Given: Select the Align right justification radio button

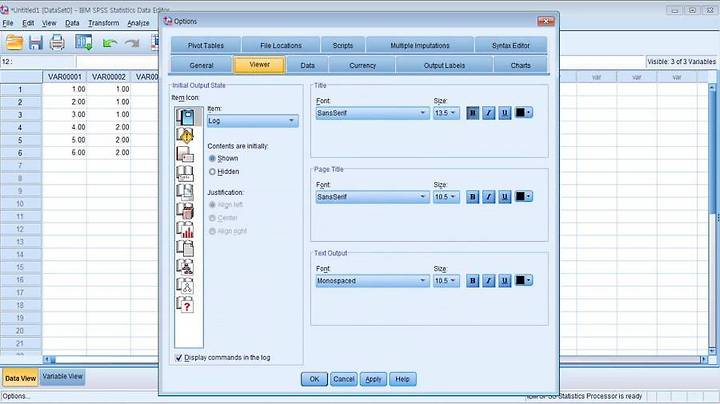Looking at the screenshot, I should coord(212,231).
